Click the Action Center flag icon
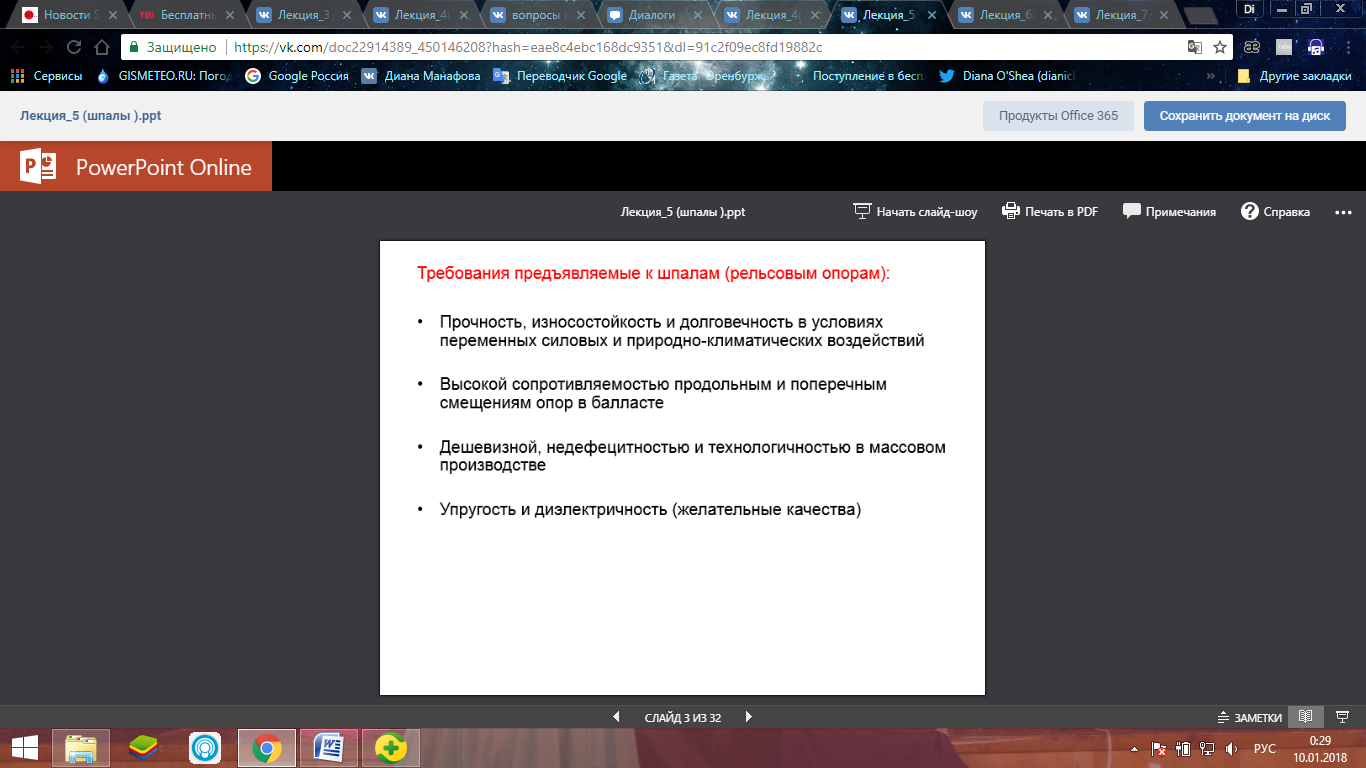 [x=1159, y=748]
